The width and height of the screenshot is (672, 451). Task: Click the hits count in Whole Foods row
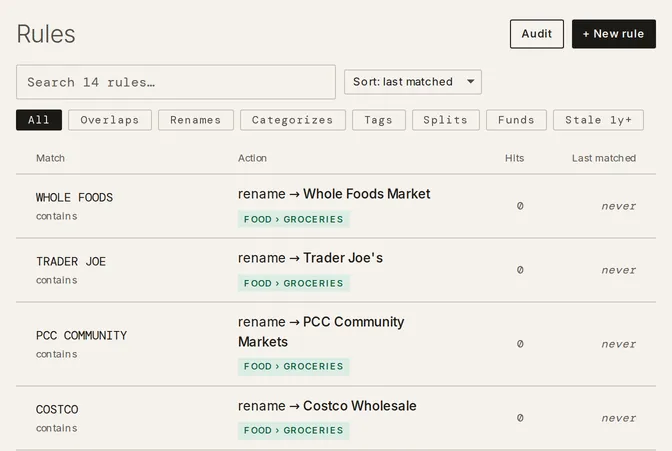[520, 206]
